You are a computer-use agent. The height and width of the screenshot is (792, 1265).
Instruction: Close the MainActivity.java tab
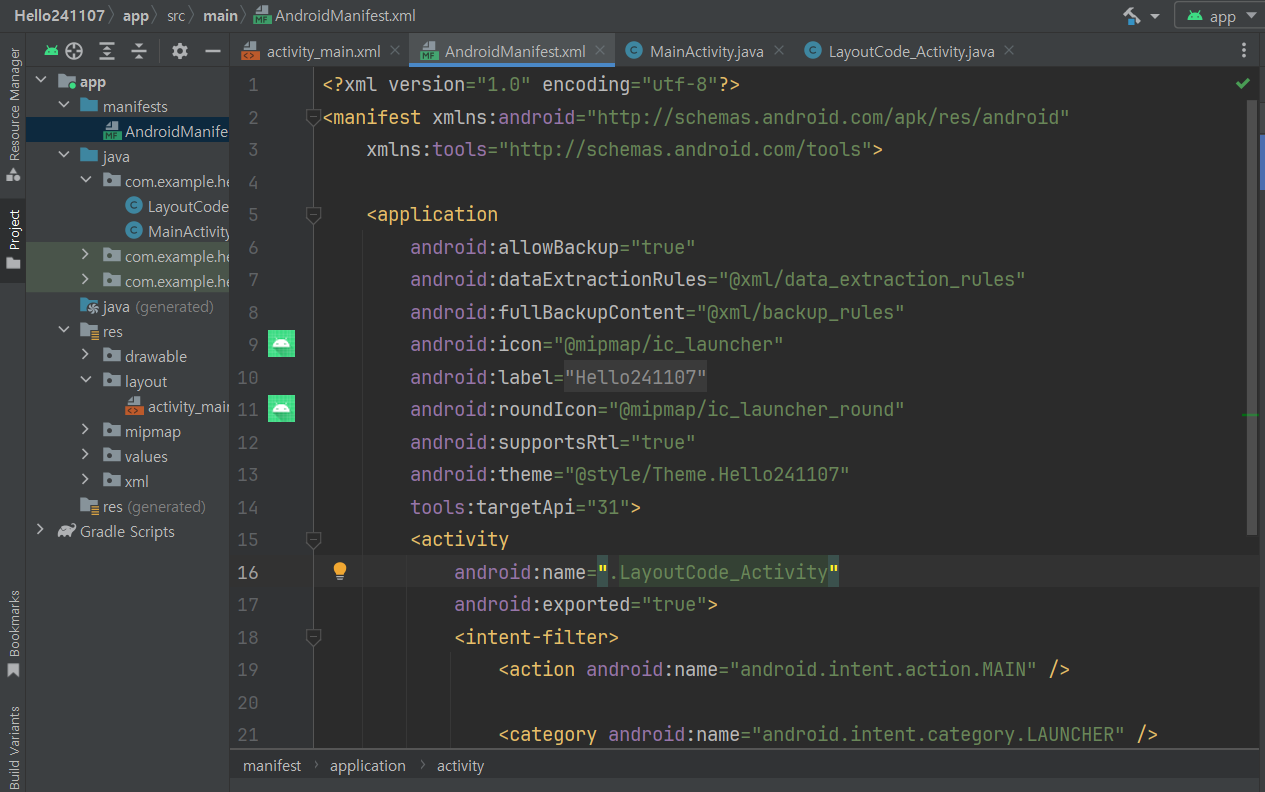tap(779, 50)
